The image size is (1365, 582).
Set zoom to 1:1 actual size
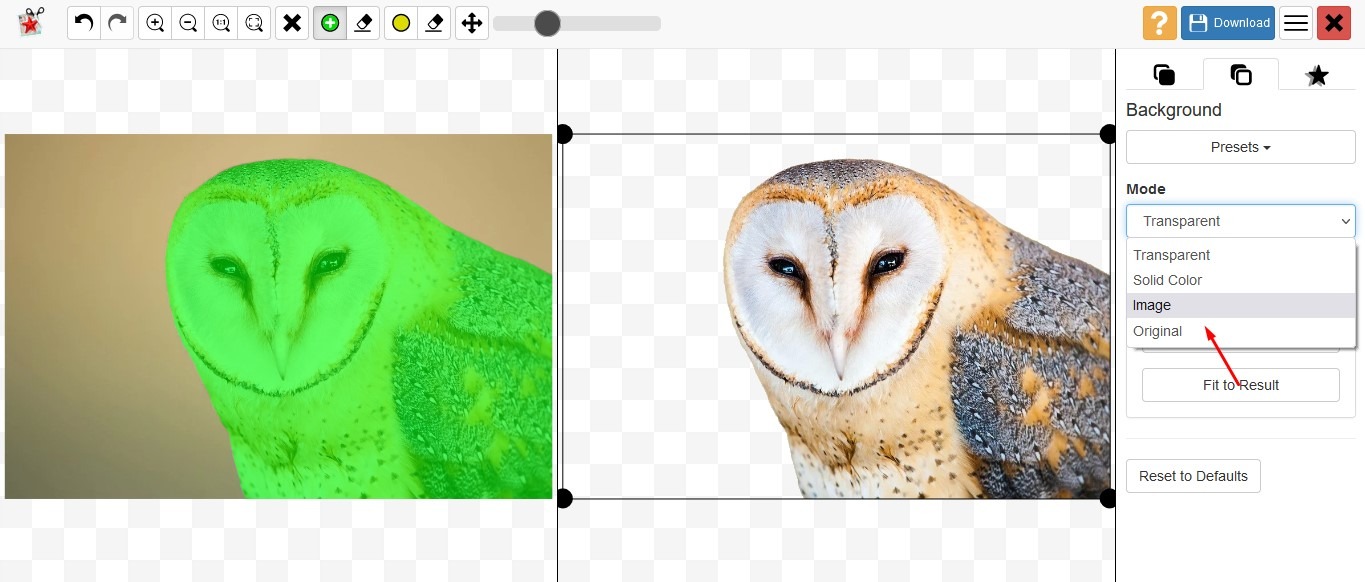221,23
